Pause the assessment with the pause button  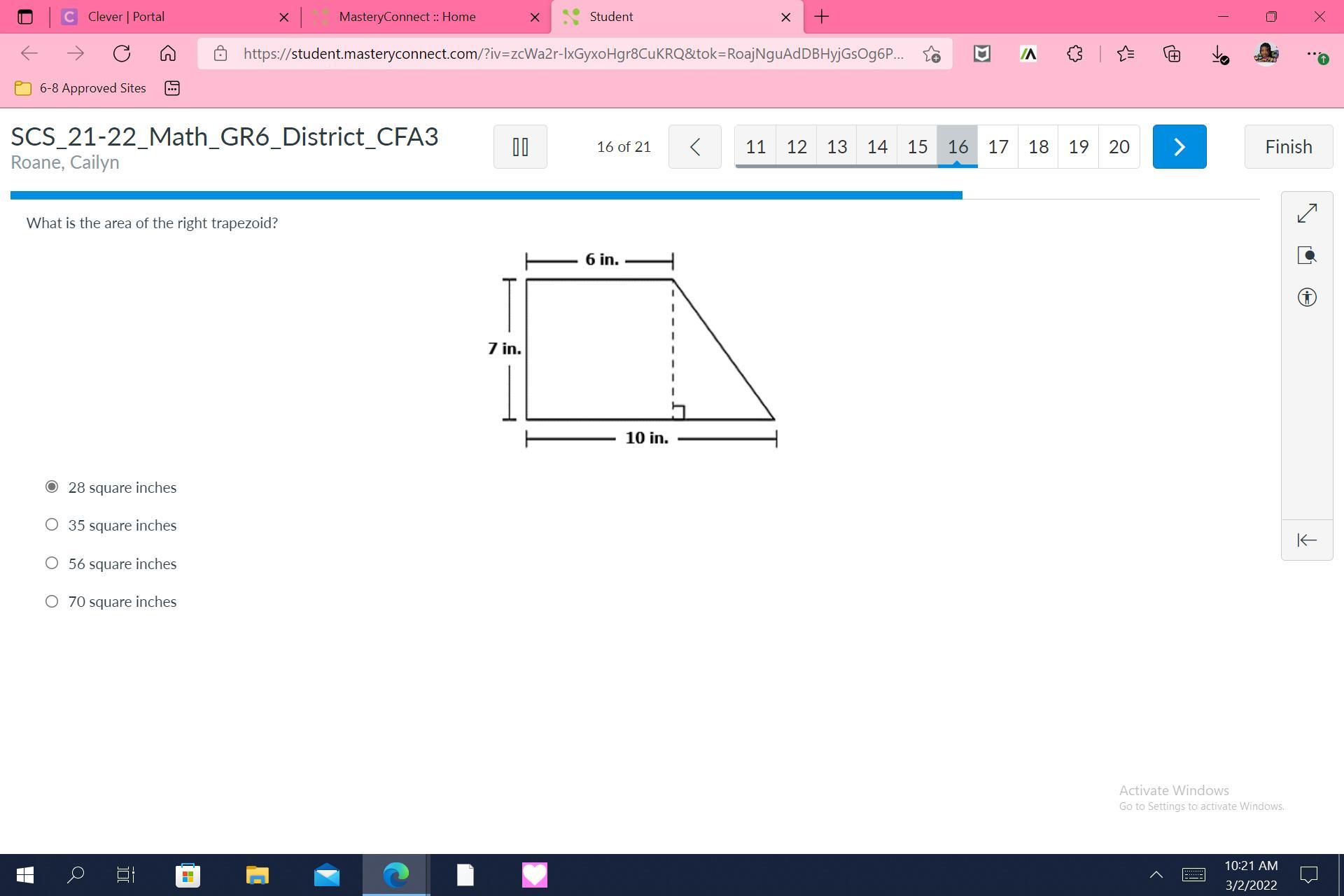[x=519, y=146]
